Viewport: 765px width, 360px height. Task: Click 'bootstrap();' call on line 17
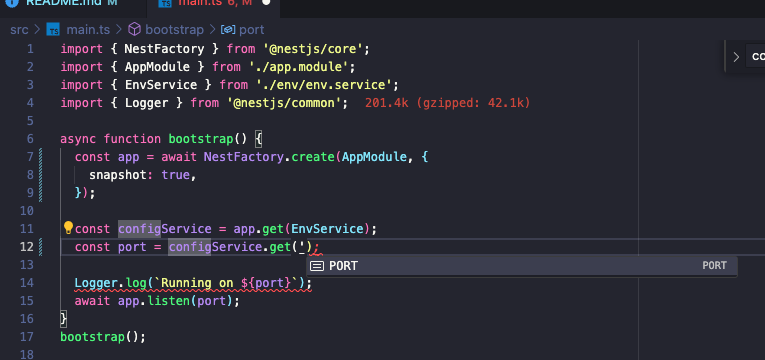103,337
